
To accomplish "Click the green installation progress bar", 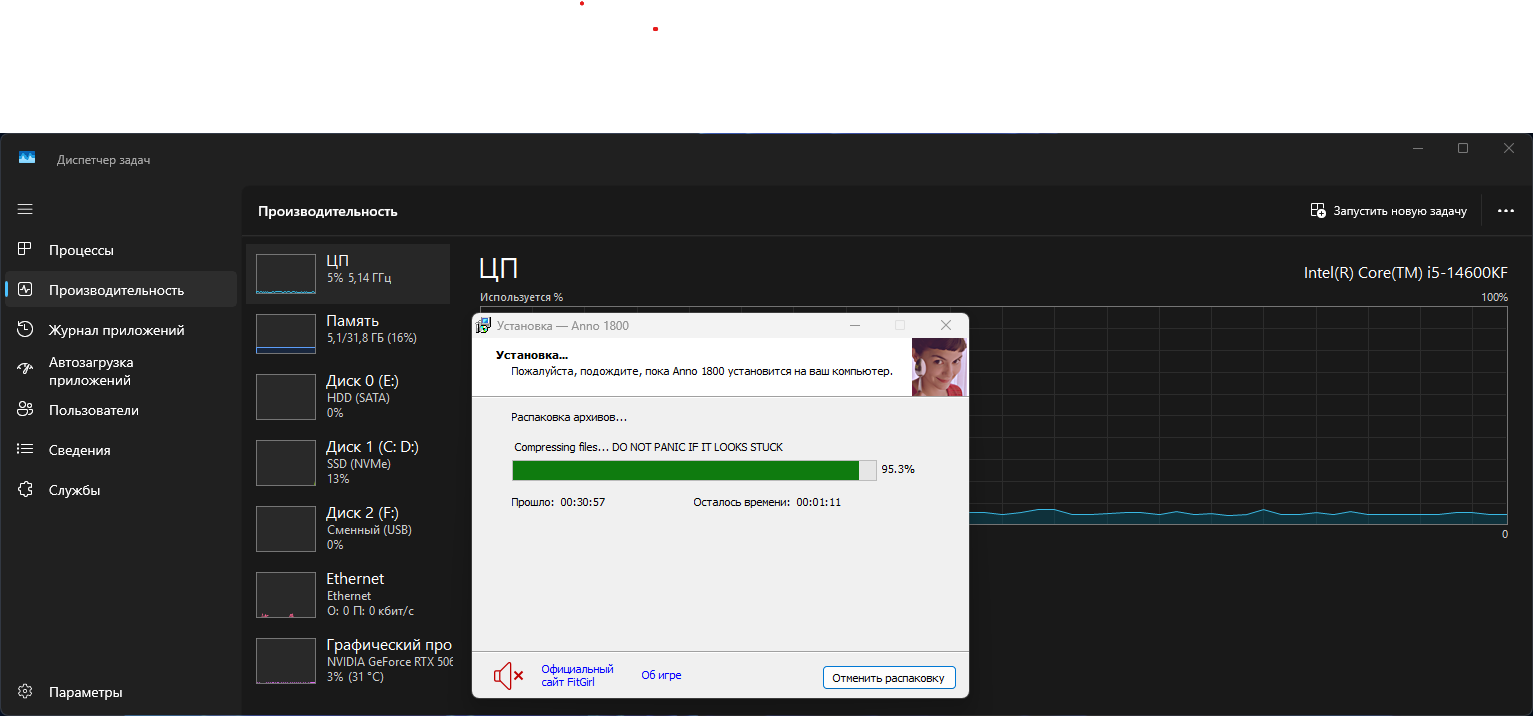I will click(x=686, y=470).
